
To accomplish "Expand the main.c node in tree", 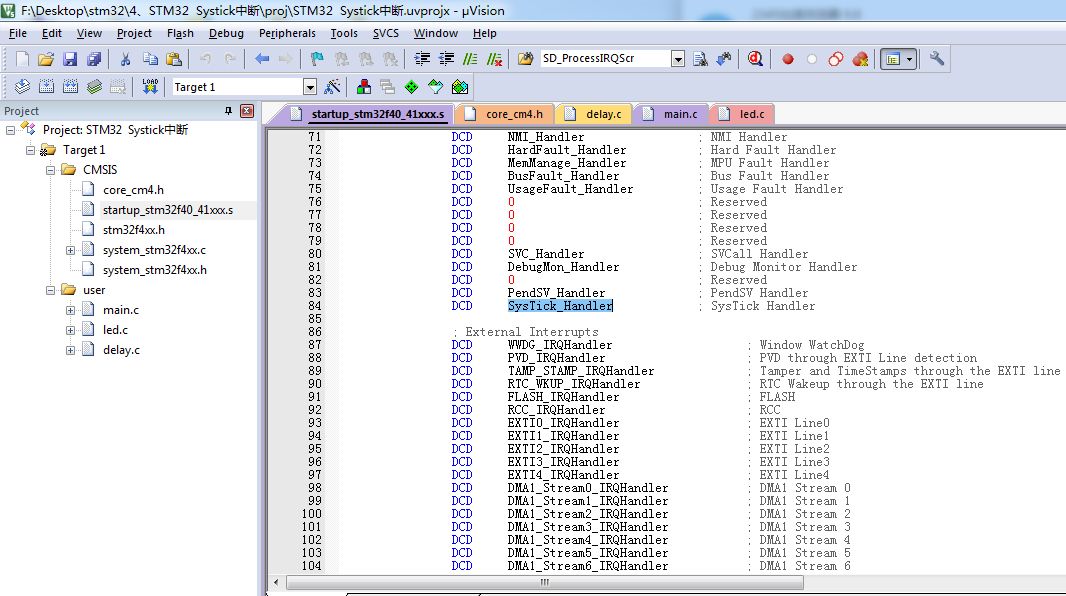I will click(71, 310).
